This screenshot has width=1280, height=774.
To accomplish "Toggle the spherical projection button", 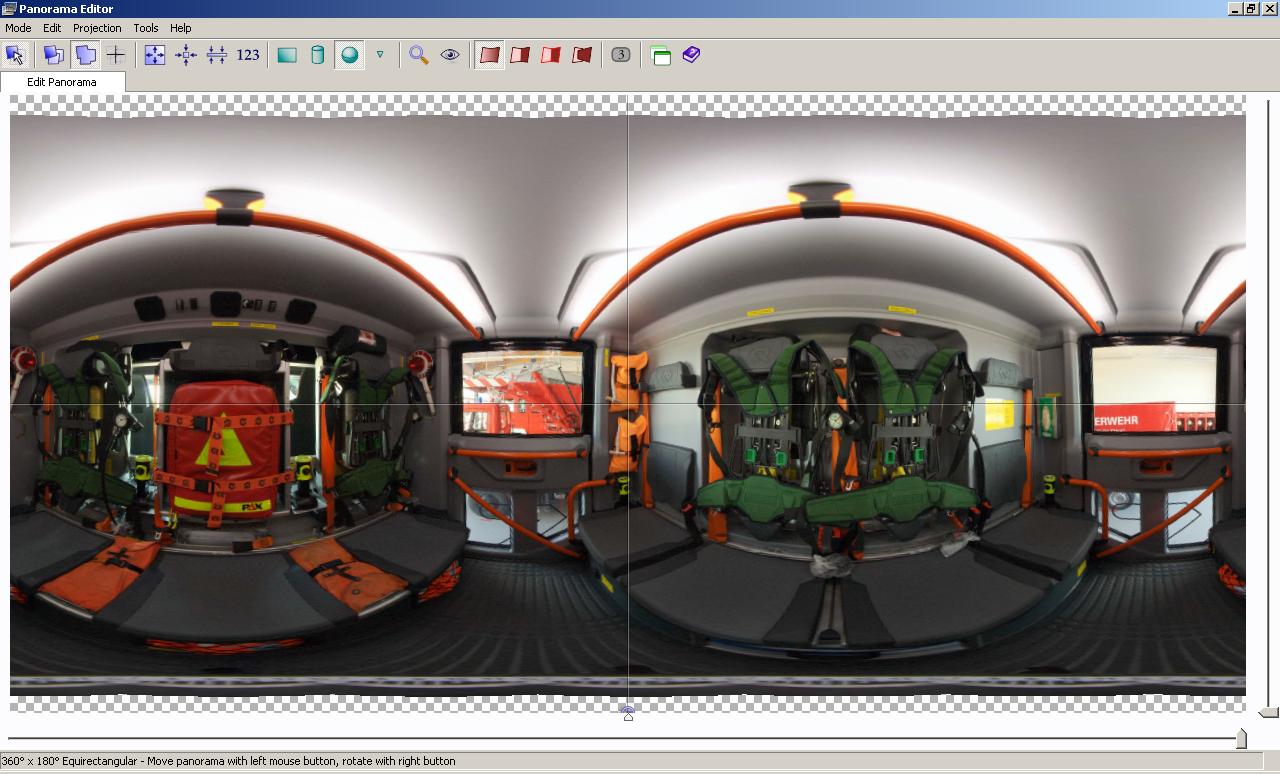I will click(349, 55).
